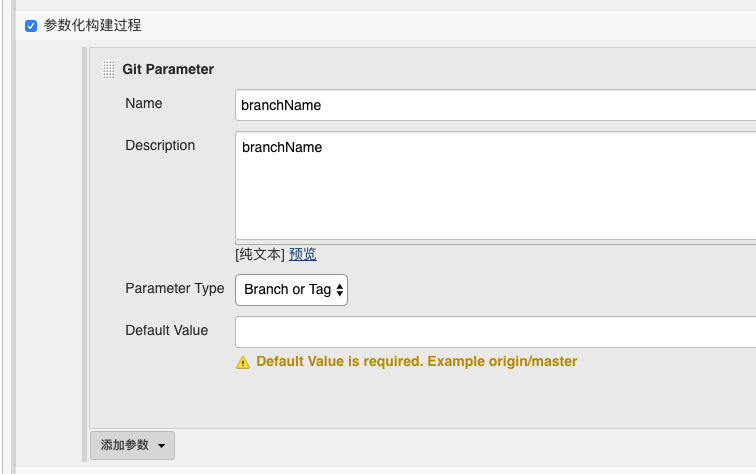Click the Default Value label
The width and height of the screenshot is (756, 474).
pyautogui.click(x=167, y=330)
